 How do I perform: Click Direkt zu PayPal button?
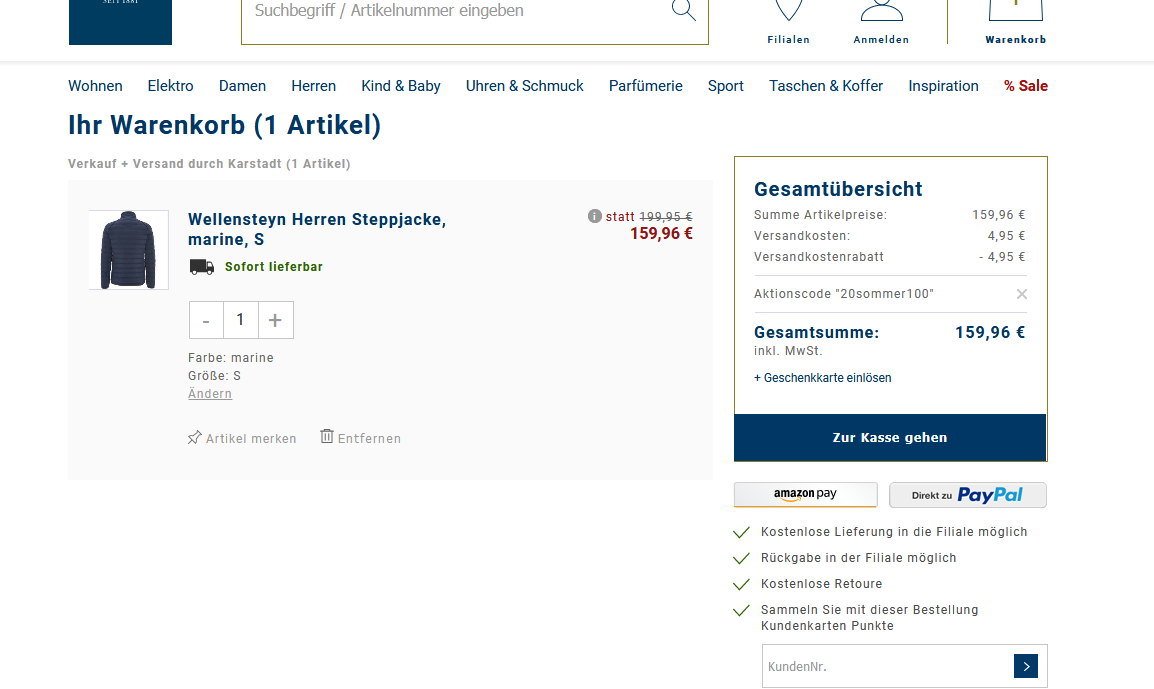pos(967,495)
